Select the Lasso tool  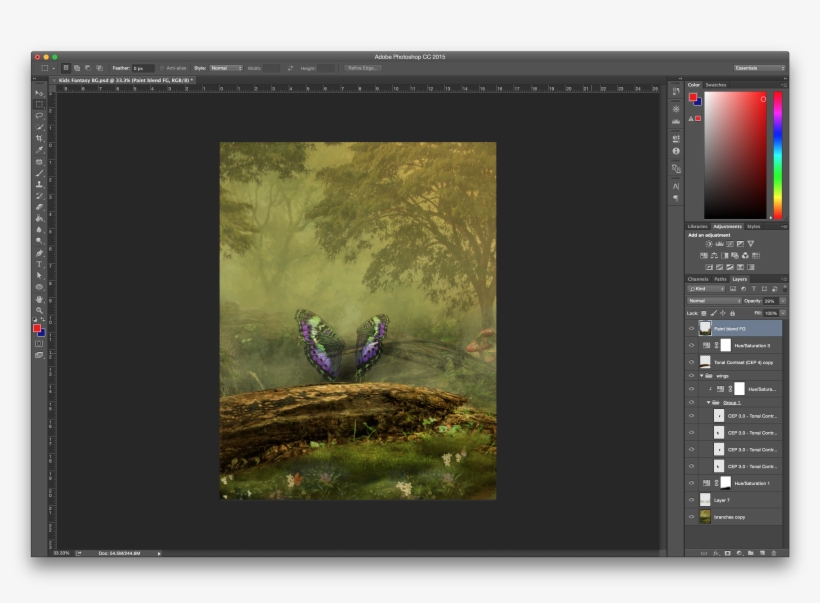39,115
